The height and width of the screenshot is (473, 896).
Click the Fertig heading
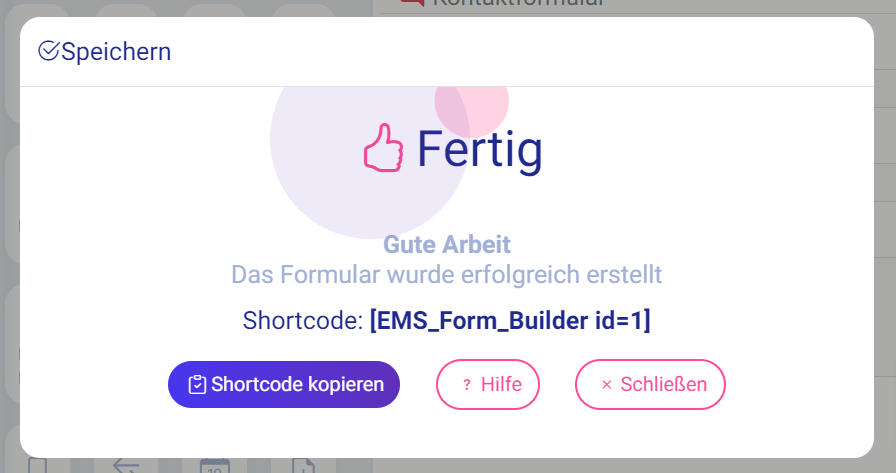[x=479, y=150]
